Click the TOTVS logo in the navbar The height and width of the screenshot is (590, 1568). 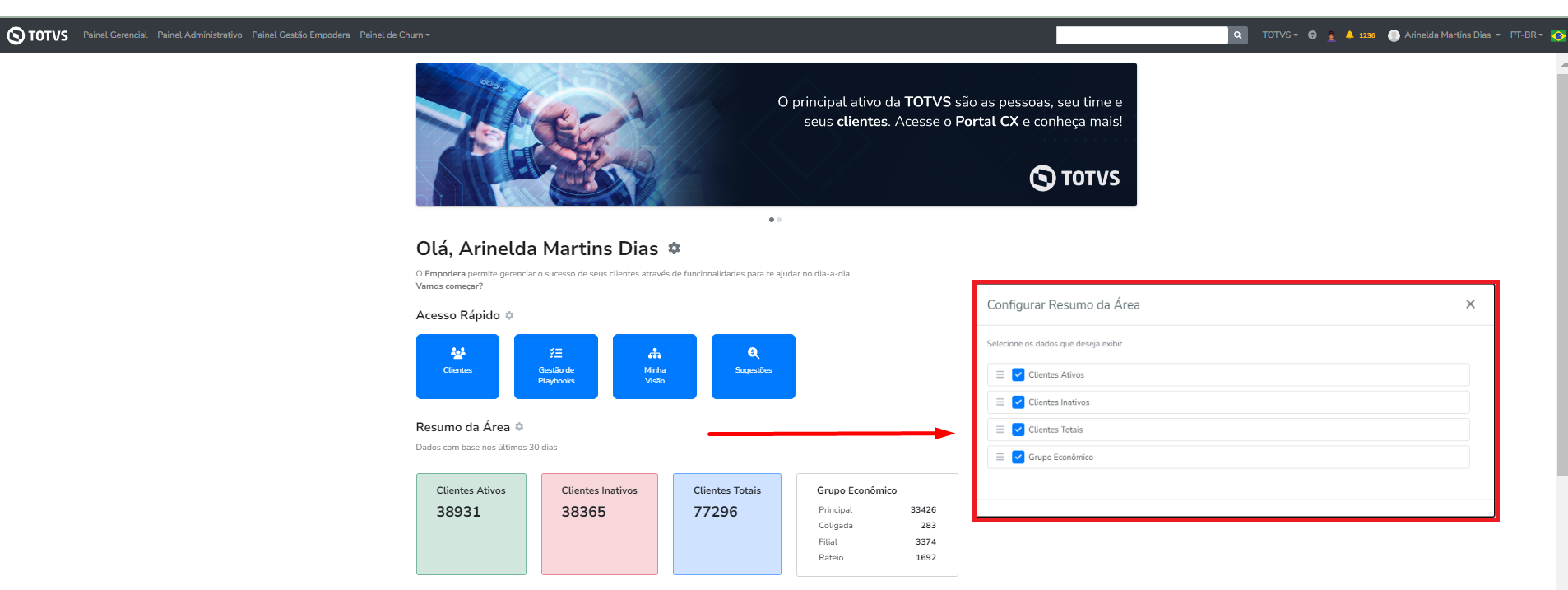(38, 35)
